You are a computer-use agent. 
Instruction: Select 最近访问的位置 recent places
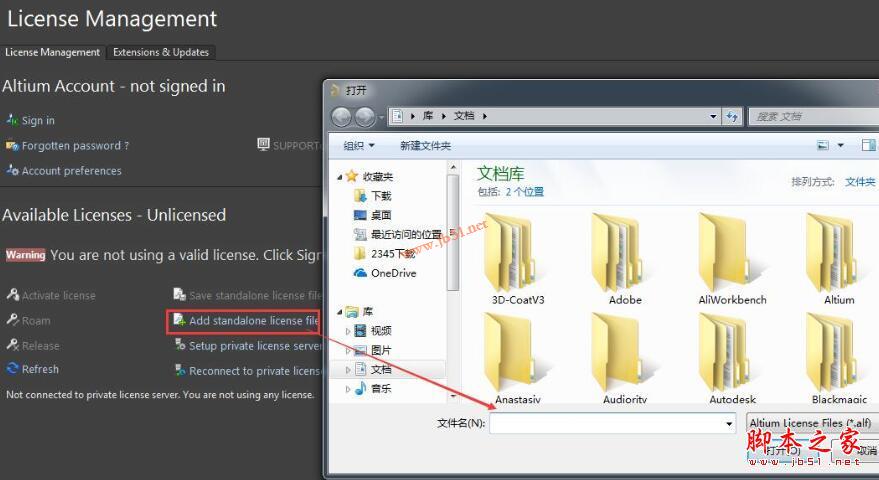click(406, 234)
